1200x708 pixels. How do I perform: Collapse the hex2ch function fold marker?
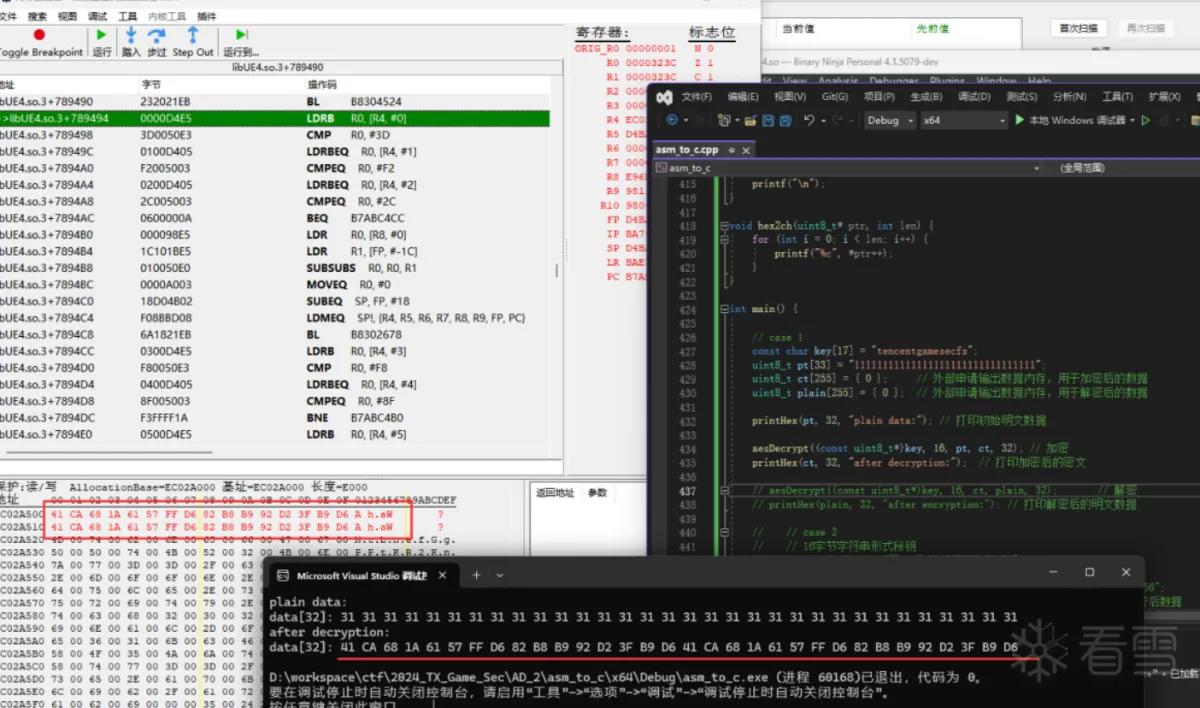(722, 226)
